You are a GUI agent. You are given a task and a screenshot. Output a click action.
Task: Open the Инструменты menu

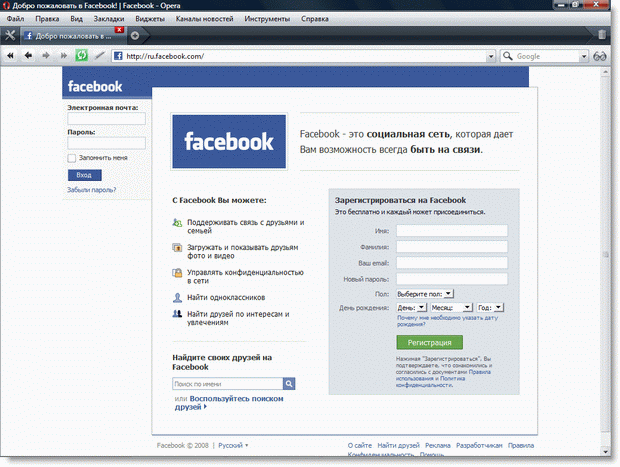(267, 19)
